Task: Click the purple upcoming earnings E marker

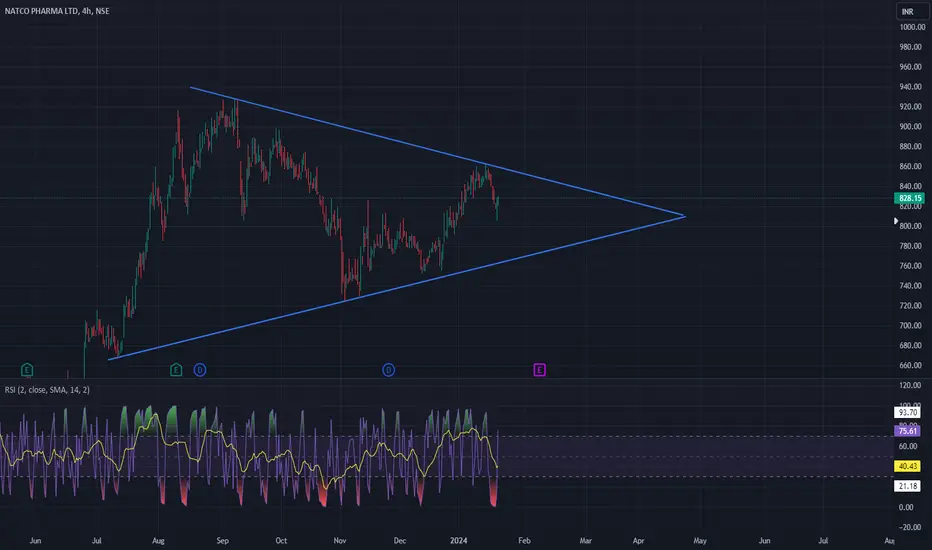Action: click(x=539, y=370)
